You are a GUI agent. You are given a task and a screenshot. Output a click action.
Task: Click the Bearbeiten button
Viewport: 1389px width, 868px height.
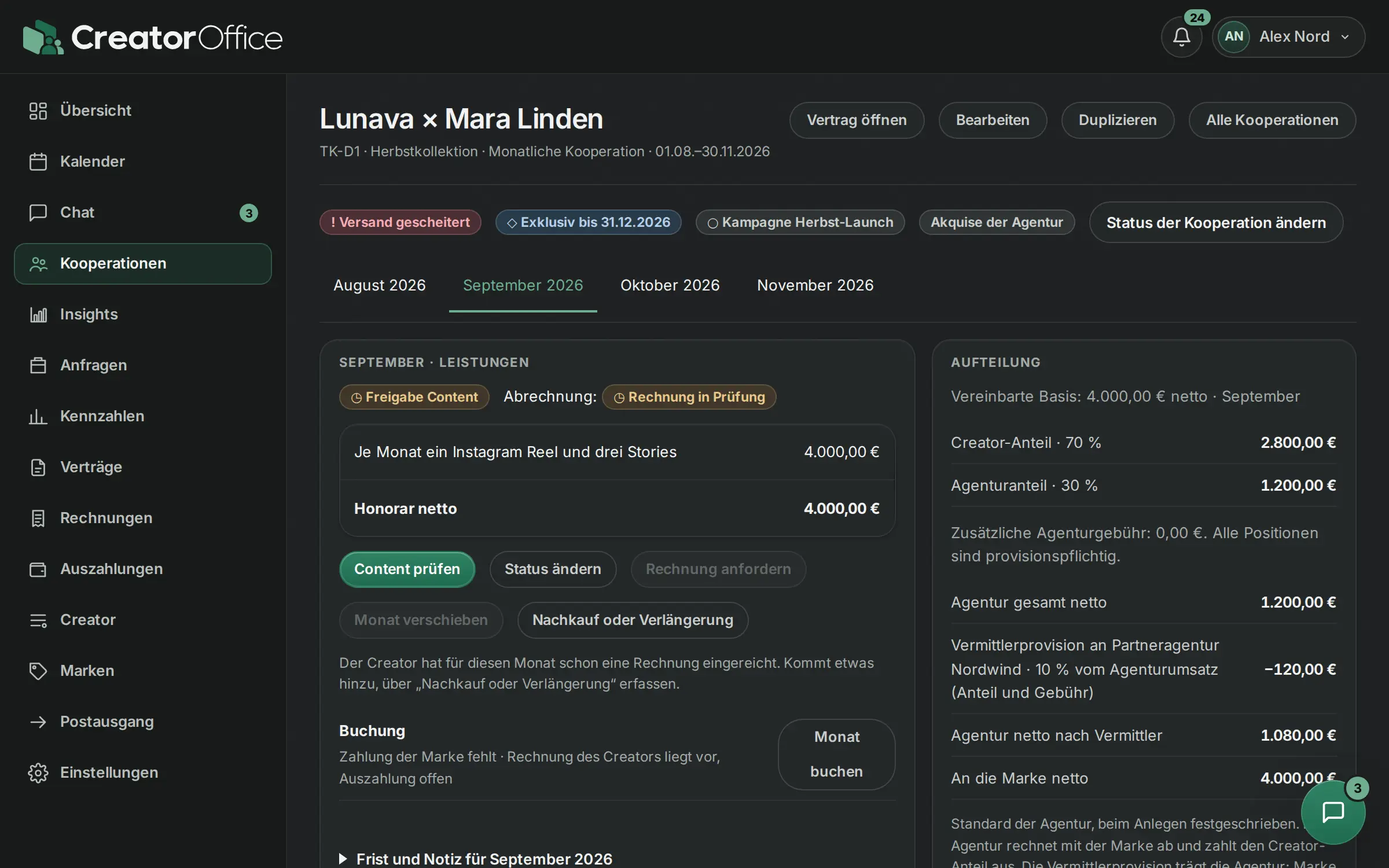tap(993, 120)
